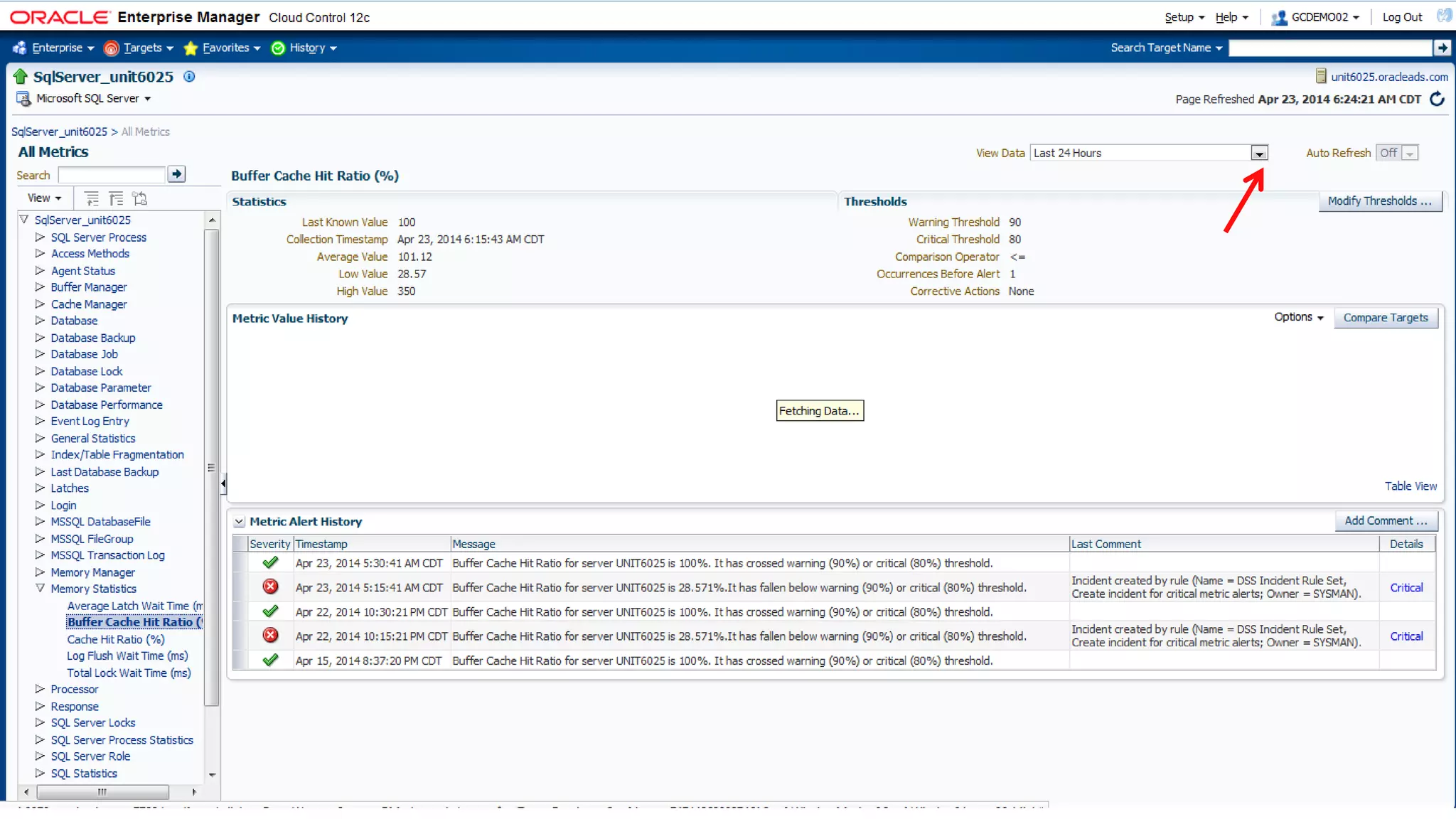Click the cleared checkmark icon for Apr 15 alert
This screenshot has height=819, width=1456.
click(270, 660)
